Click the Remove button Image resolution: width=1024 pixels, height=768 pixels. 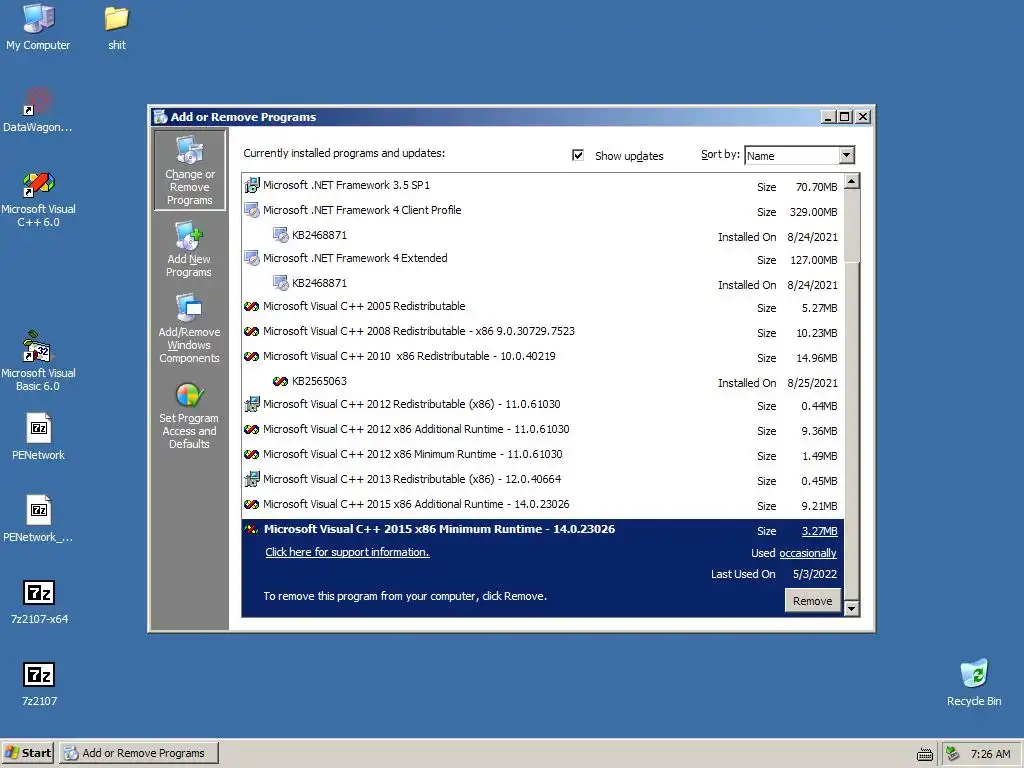tap(812, 601)
